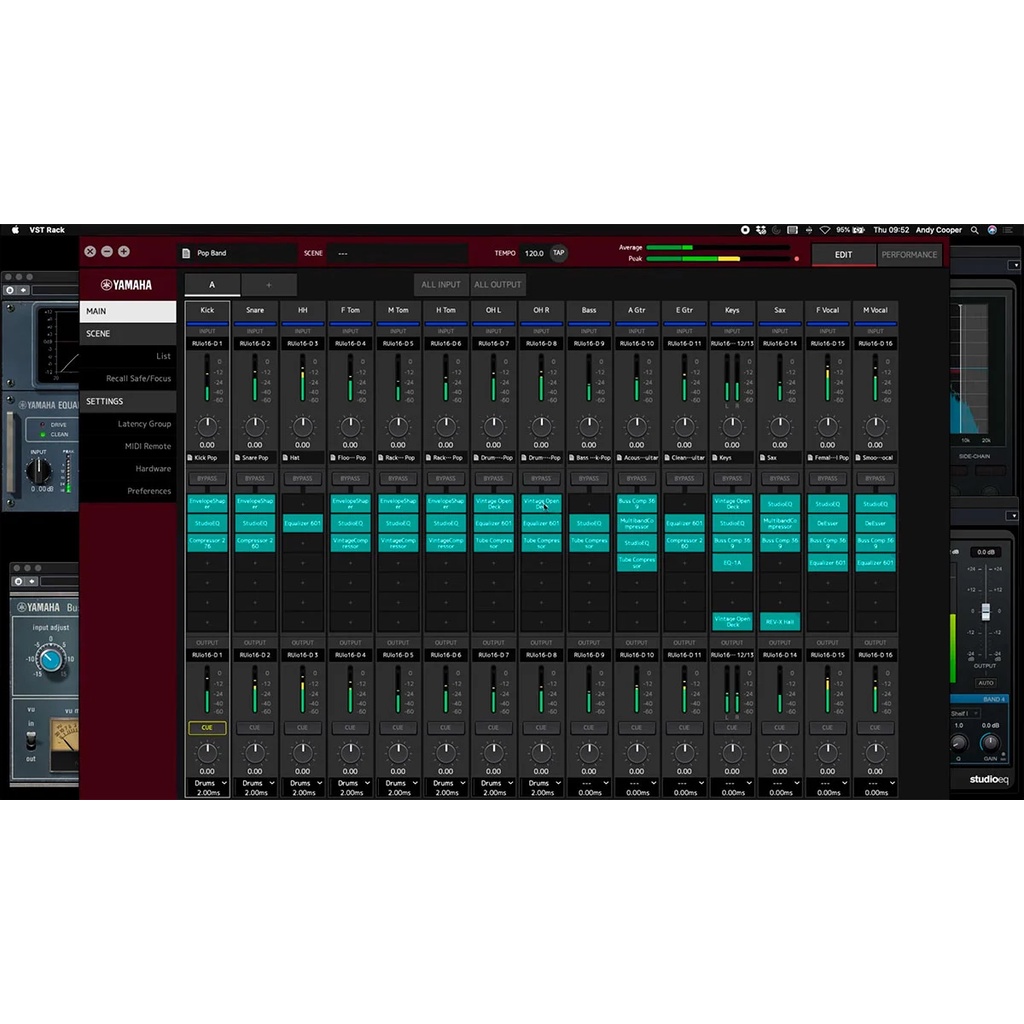This screenshot has height=1024, width=1024.
Task: Enable CUE on Snare channel
Action: [255, 728]
